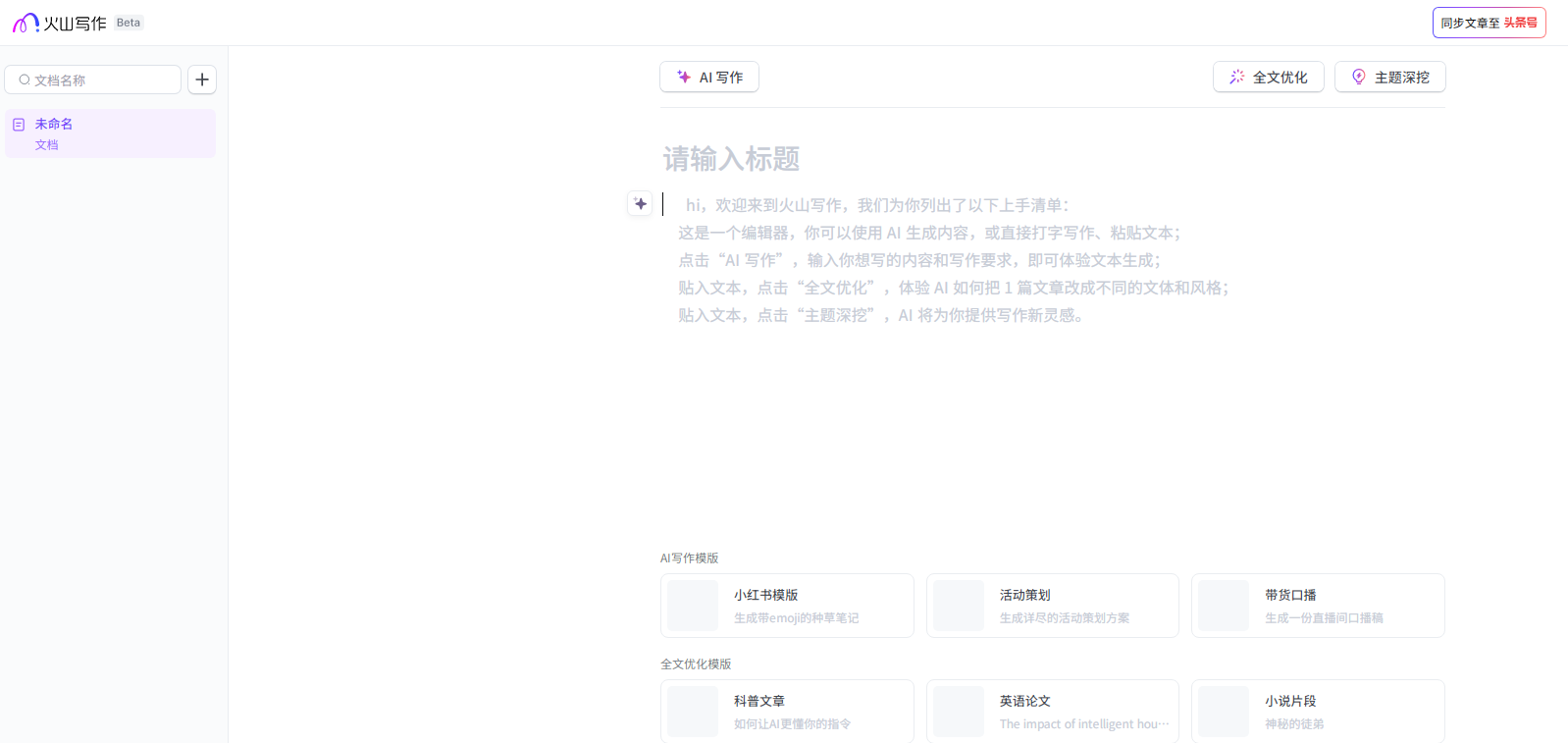
Task: Choose the 科普文章 optimization template
Action: tap(787, 712)
